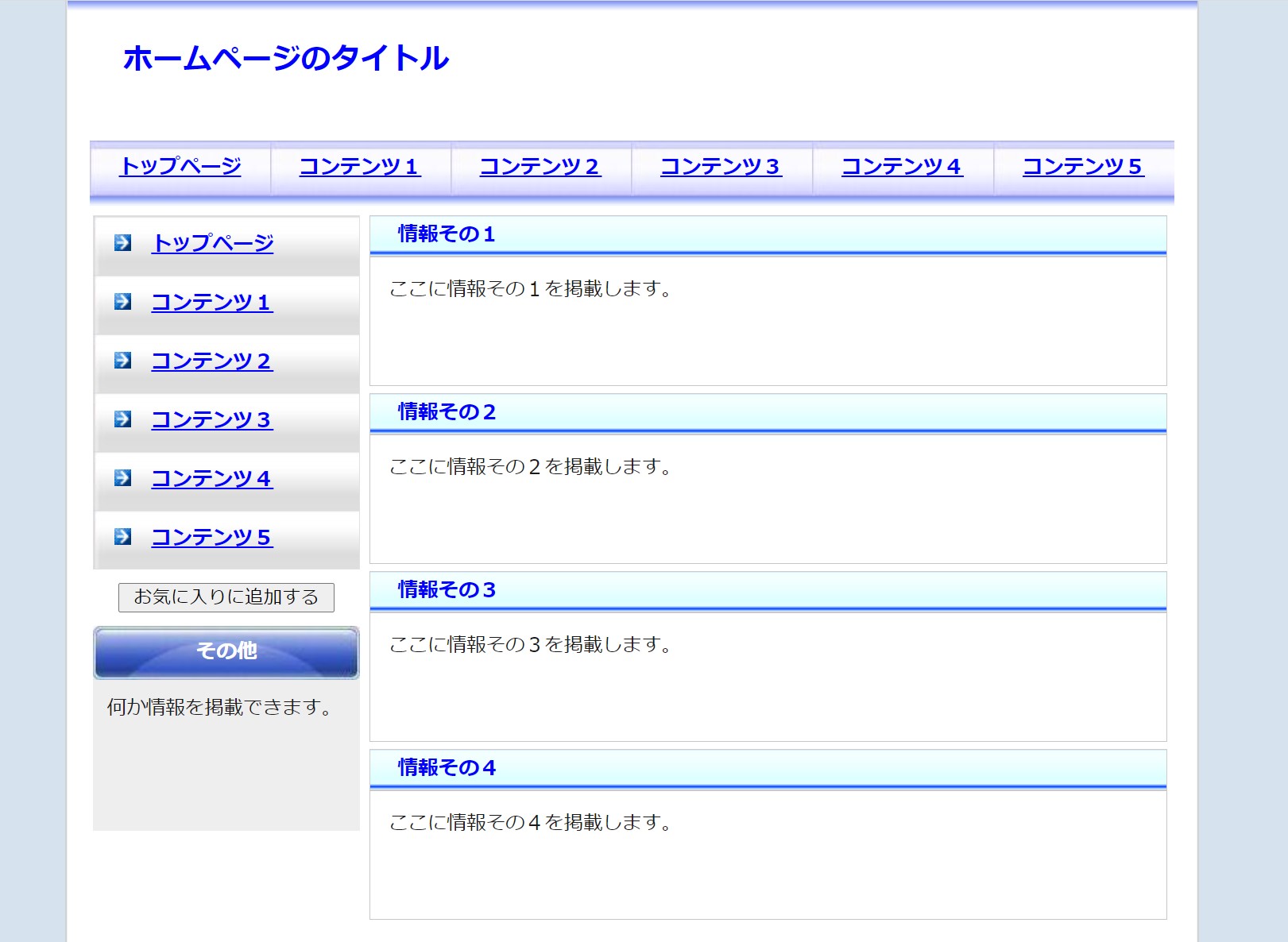Screen dimensions: 1288x942
Task: Click arrow icon beside sidebar コンテンツ３
Action: 122,419
